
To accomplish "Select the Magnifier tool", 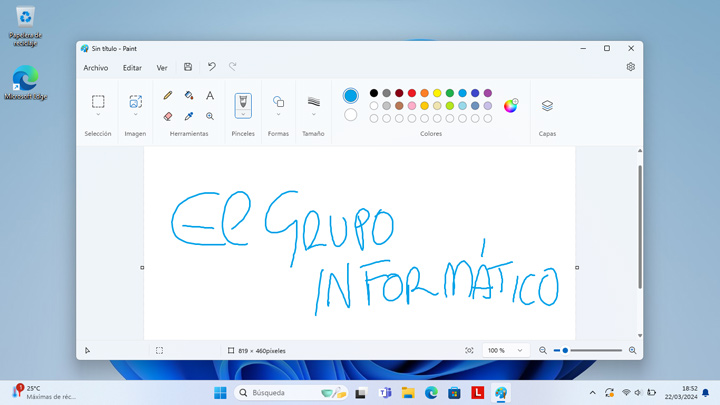I will [210, 116].
